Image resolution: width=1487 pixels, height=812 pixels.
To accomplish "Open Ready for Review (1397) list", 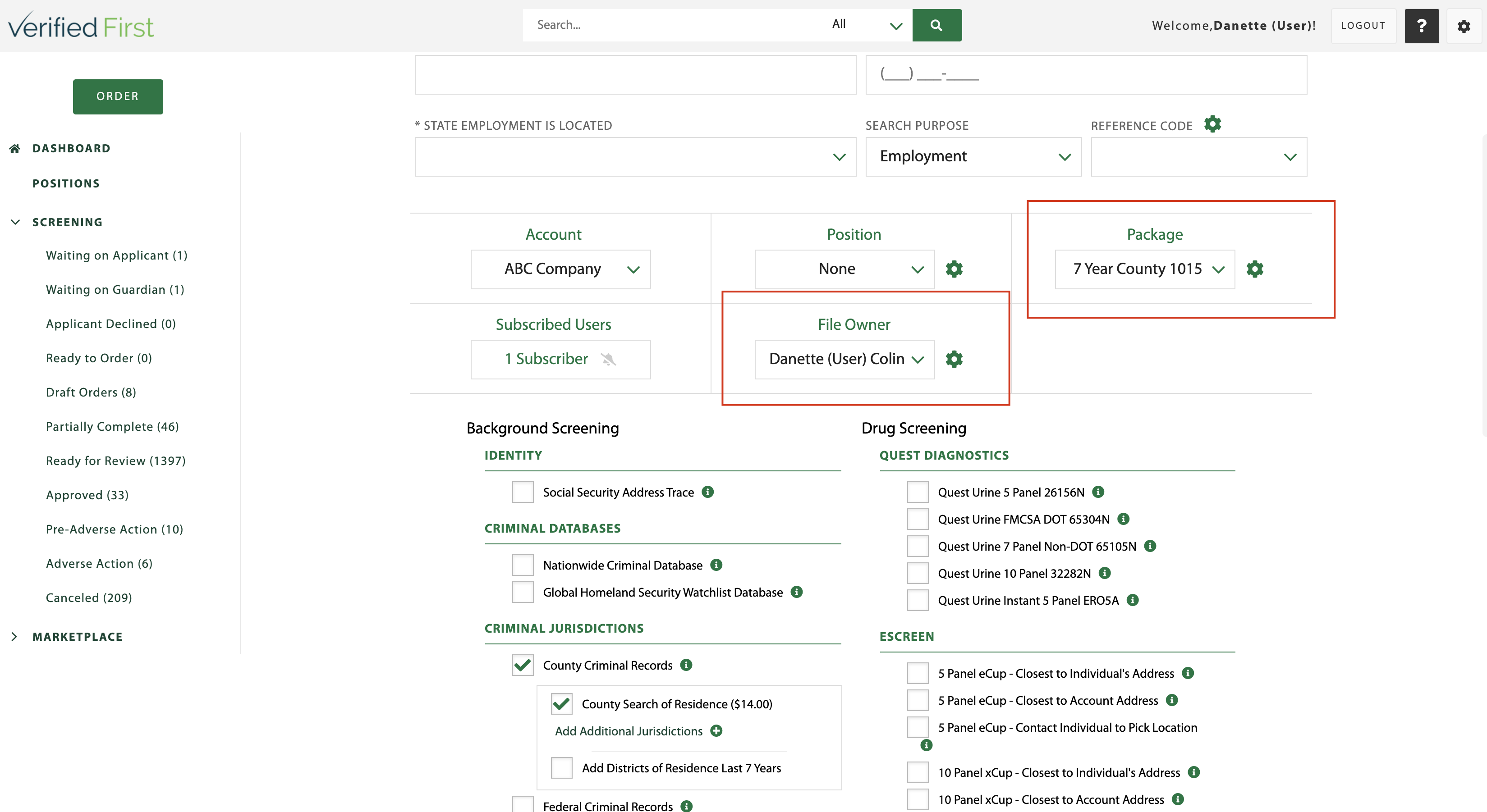I will (x=115, y=461).
